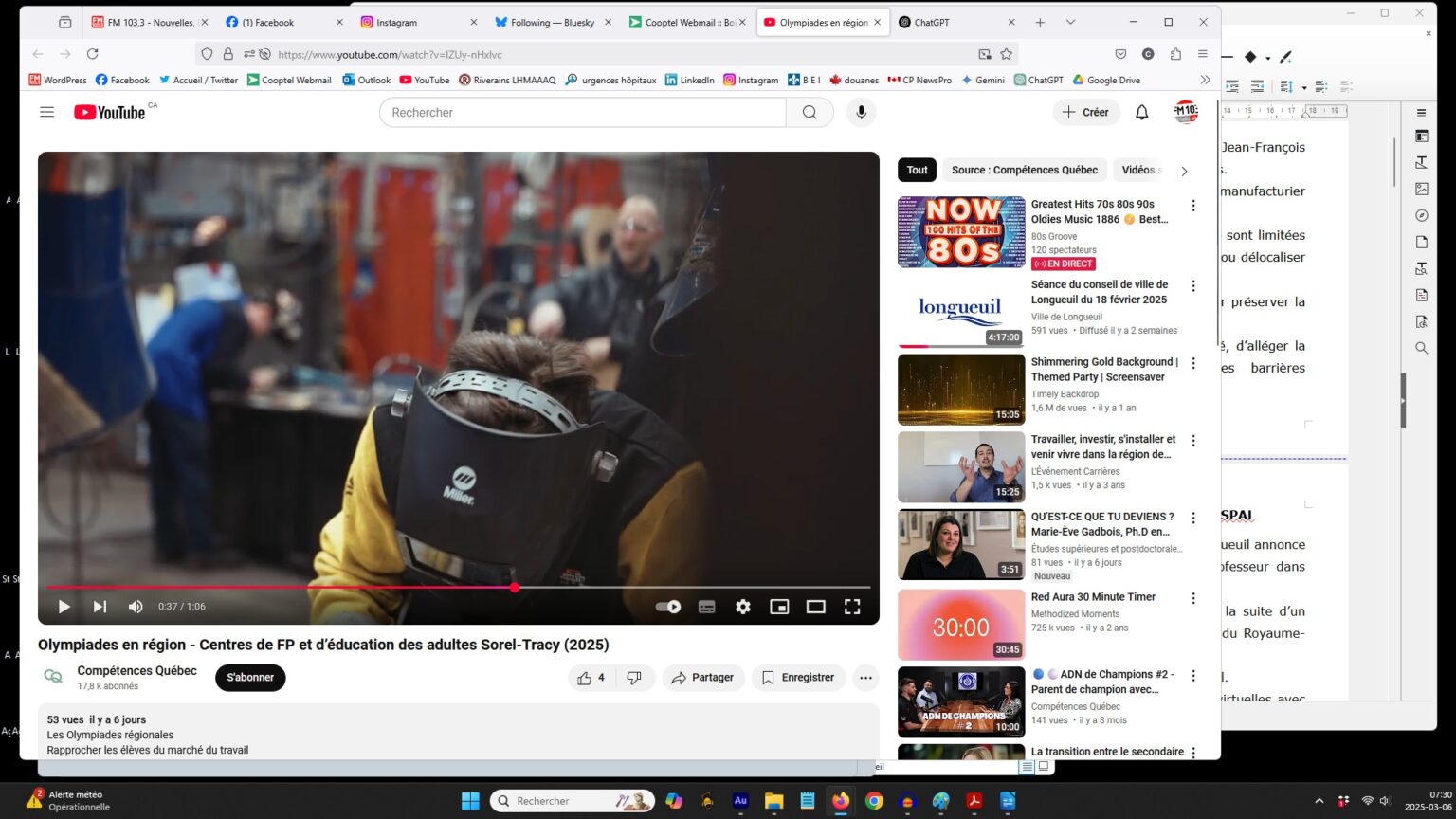This screenshot has height=819, width=1456.
Task: Enter fullscreen mode on the video
Action: pyautogui.click(x=852, y=607)
